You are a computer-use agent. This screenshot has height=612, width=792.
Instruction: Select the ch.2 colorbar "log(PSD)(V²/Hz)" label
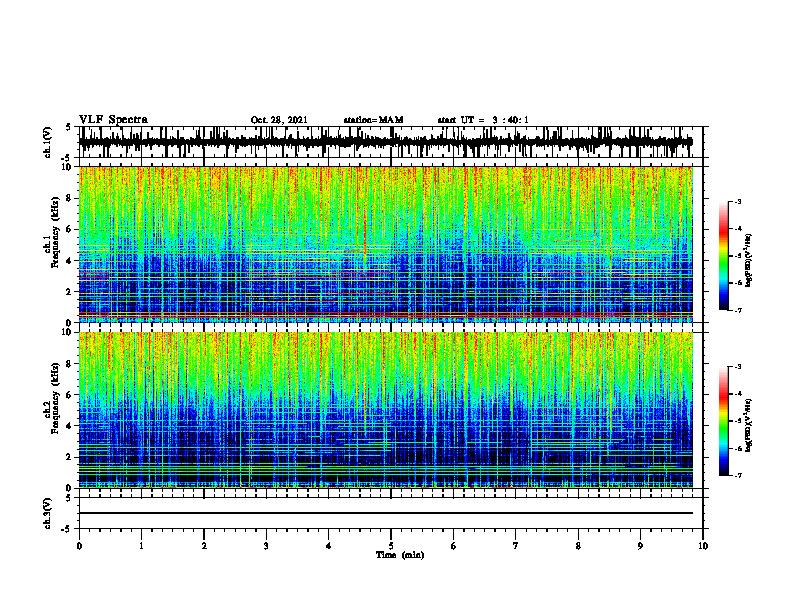click(x=749, y=425)
